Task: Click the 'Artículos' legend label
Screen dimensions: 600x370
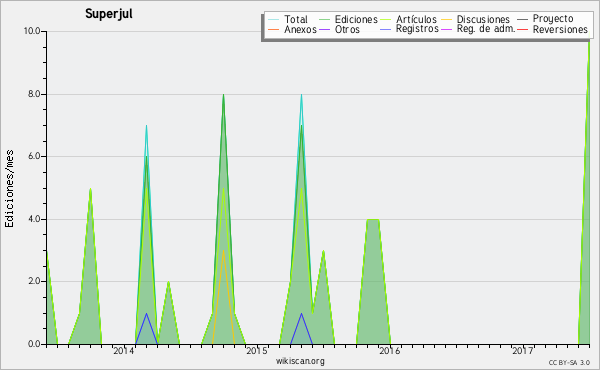Action: pos(416,19)
